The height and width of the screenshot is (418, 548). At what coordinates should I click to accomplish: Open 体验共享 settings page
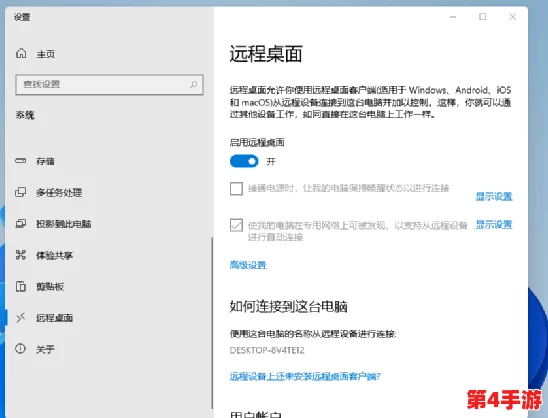pos(55,255)
